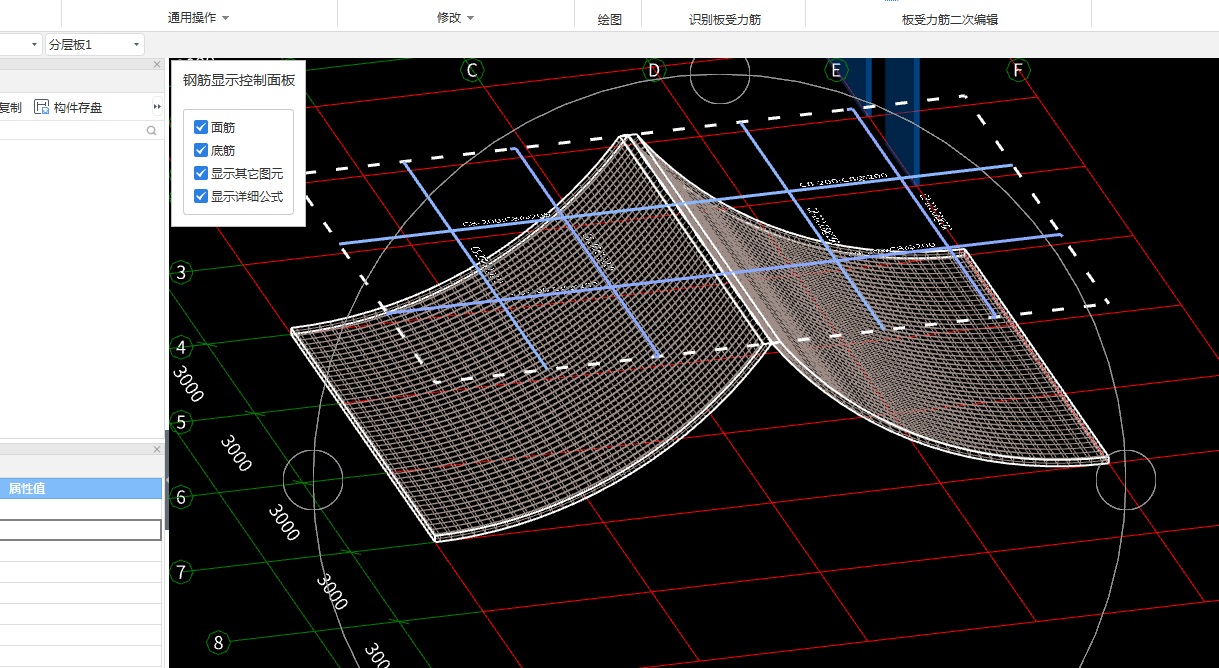This screenshot has width=1219, height=668.
Task: Click axis bubble 8
Action: [219, 642]
